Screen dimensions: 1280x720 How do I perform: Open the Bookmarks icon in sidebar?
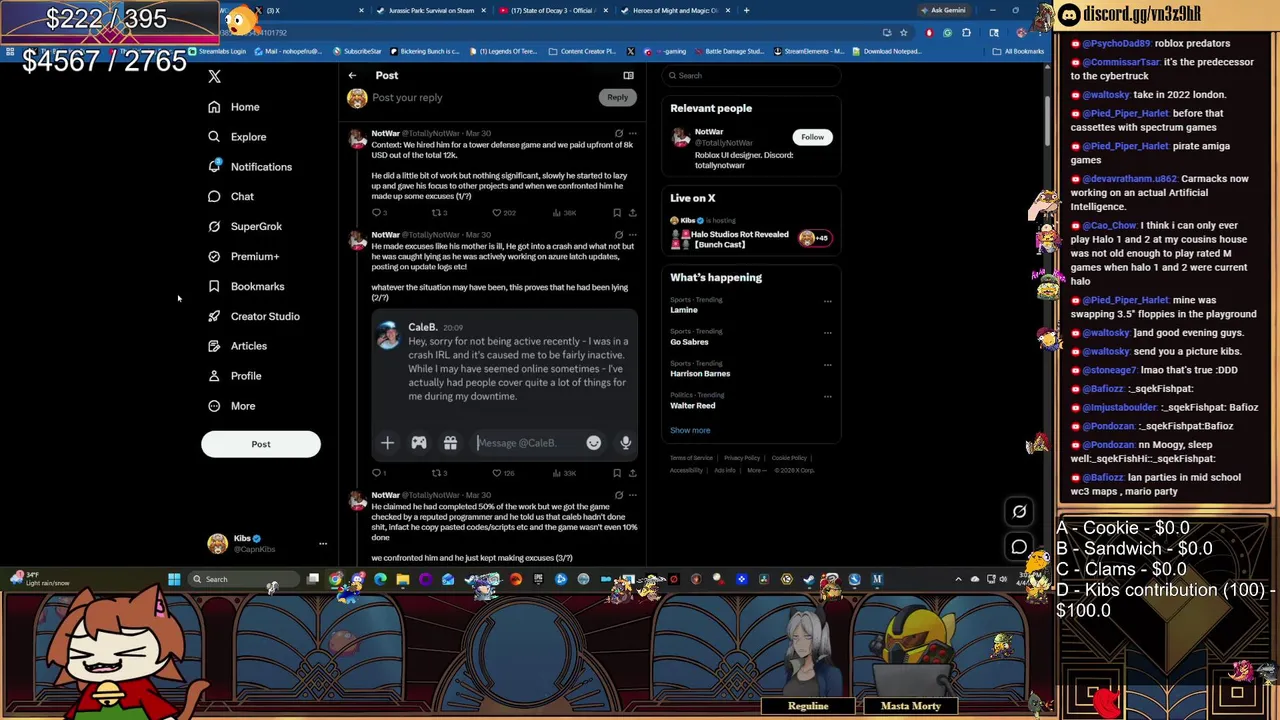pyautogui.click(x=214, y=287)
